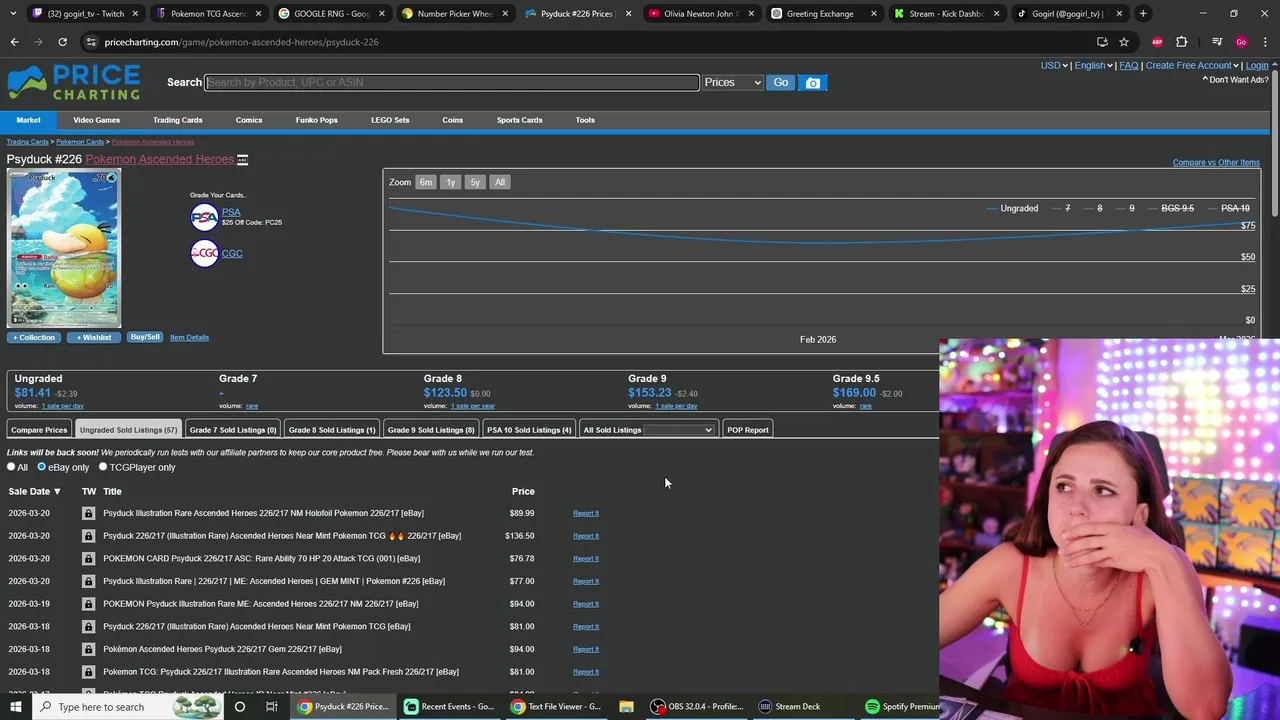Click the Psyduck card thumbnail
Screen dimensions: 1280x720
64,249
